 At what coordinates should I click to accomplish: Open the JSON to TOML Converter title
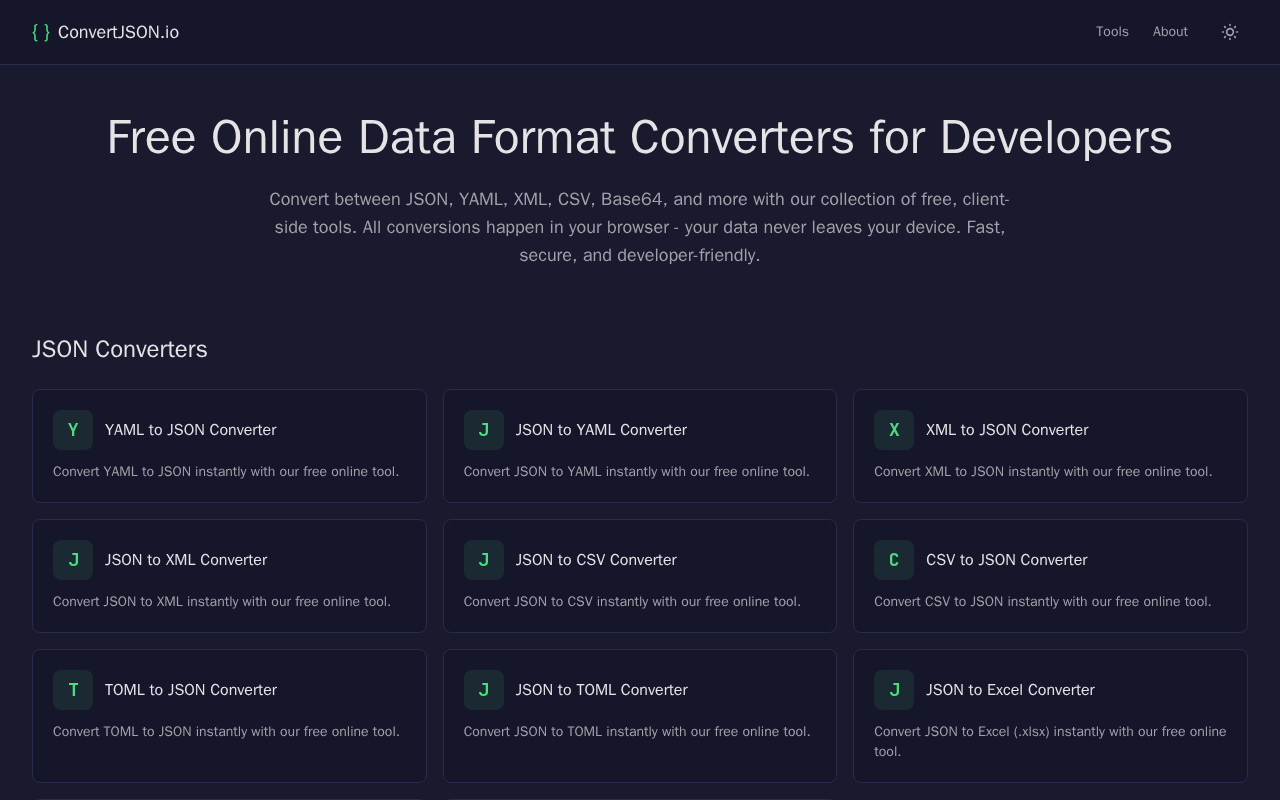tap(601, 690)
